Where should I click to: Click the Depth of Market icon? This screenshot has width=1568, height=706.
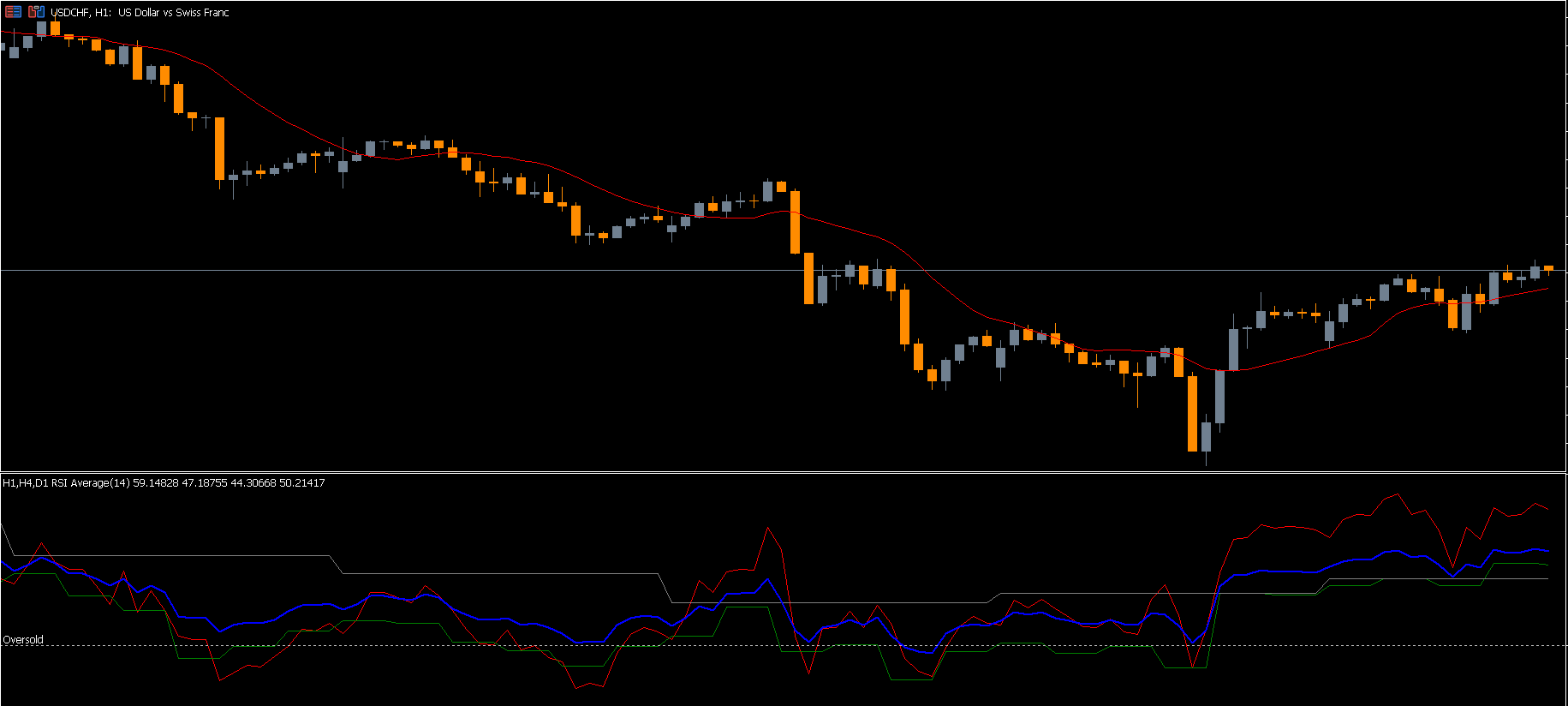36,12
